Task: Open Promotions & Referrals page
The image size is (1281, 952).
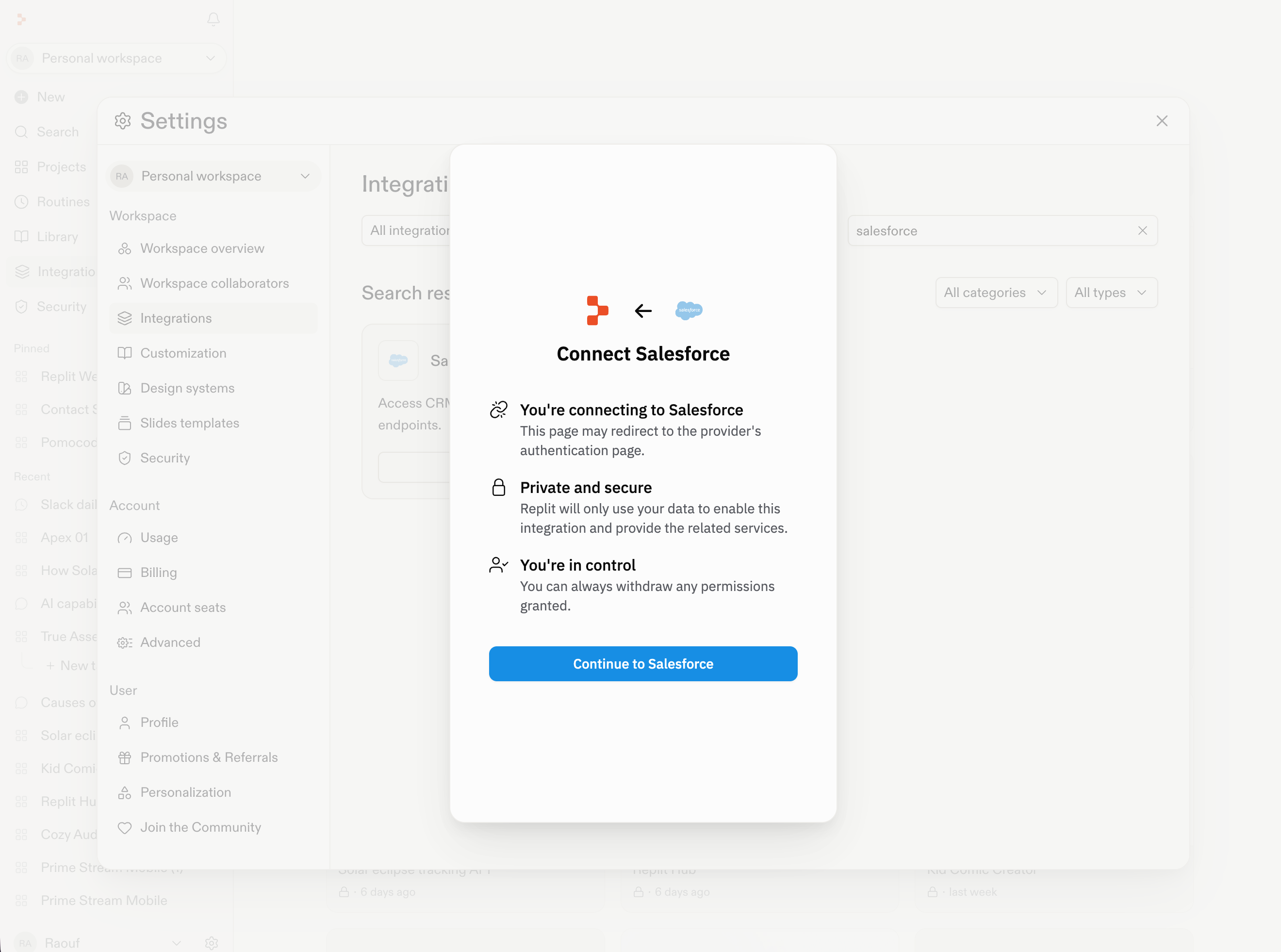Action: (x=213, y=757)
